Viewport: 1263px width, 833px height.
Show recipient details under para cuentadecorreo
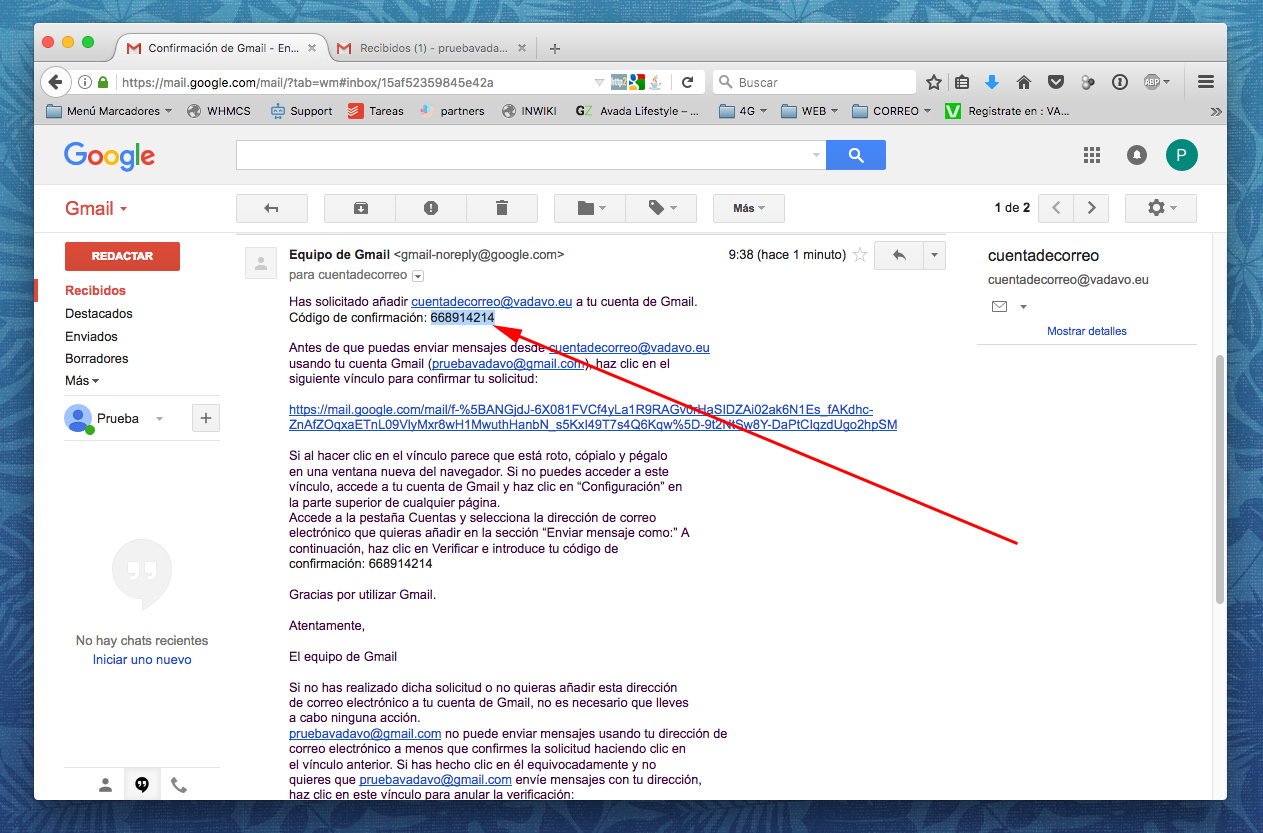(x=418, y=275)
